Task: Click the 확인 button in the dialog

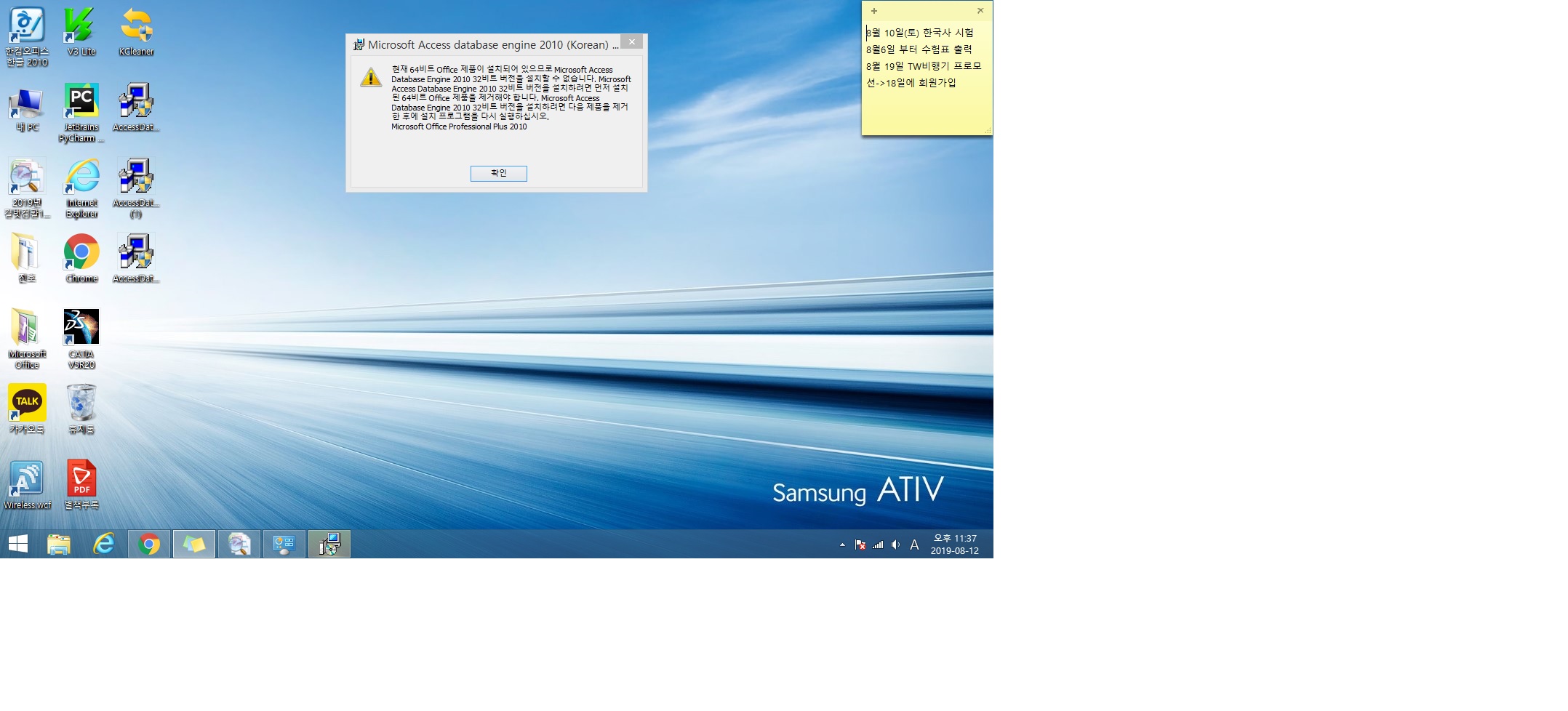Action: pos(498,173)
